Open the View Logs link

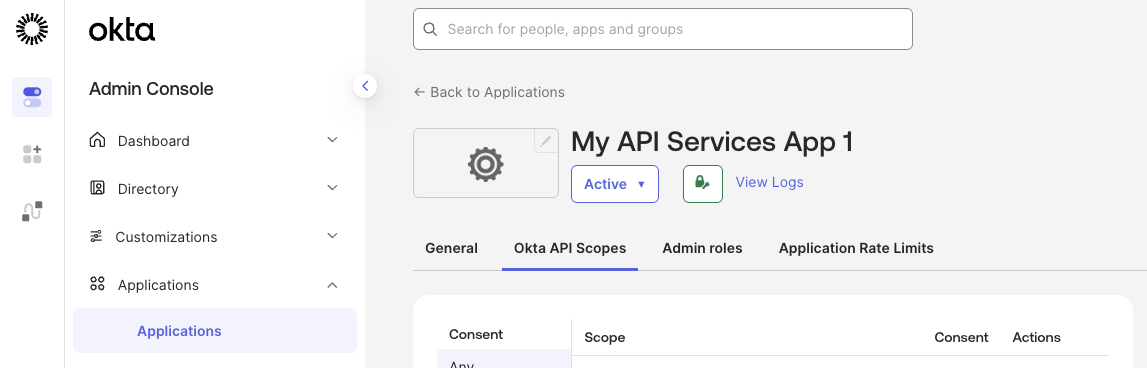point(770,182)
